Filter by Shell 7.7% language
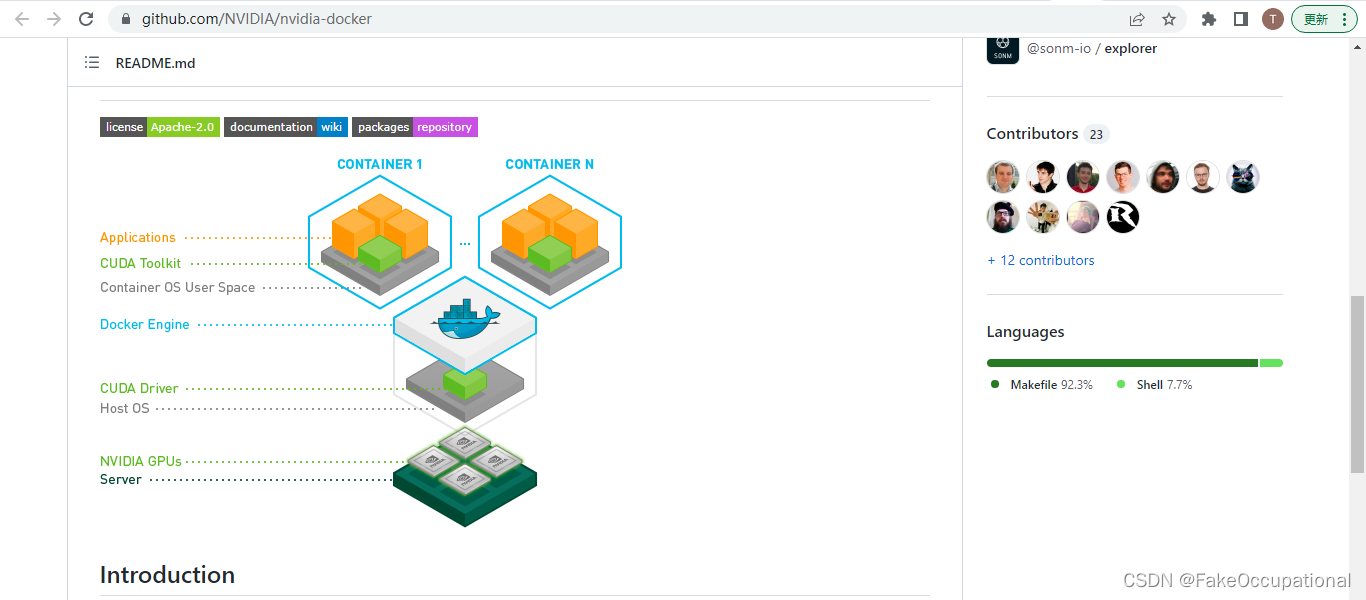 [x=1155, y=385]
